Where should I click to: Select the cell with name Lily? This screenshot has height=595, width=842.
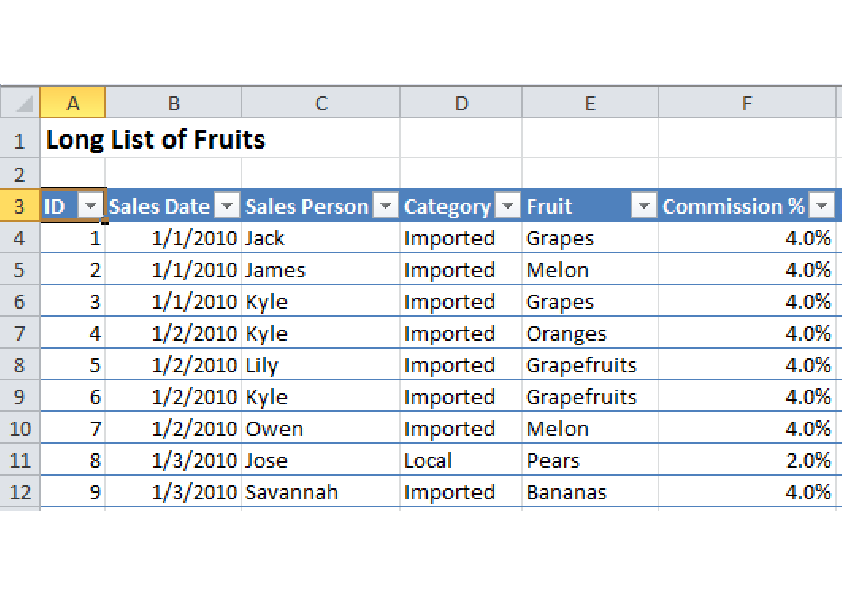point(320,366)
